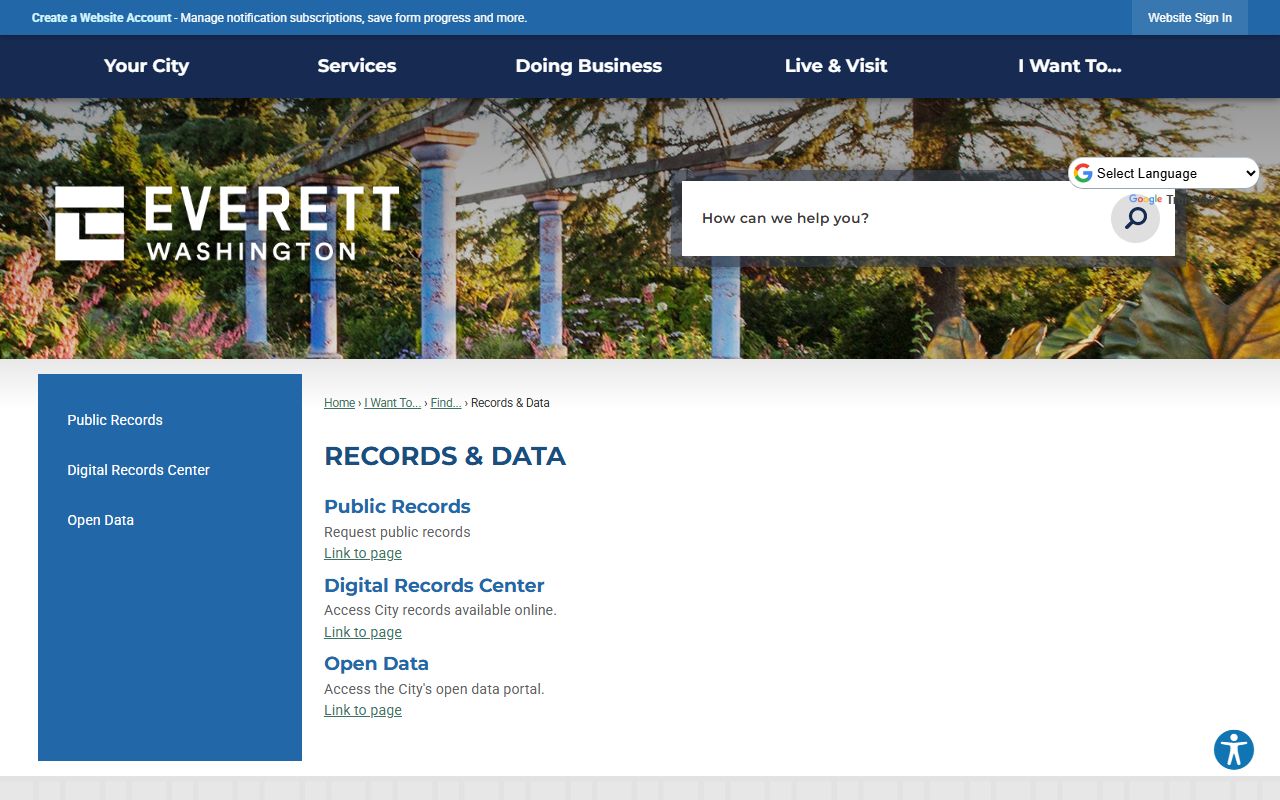Open the Digital Records Center heading link
1280x800 pixels.
434,585
